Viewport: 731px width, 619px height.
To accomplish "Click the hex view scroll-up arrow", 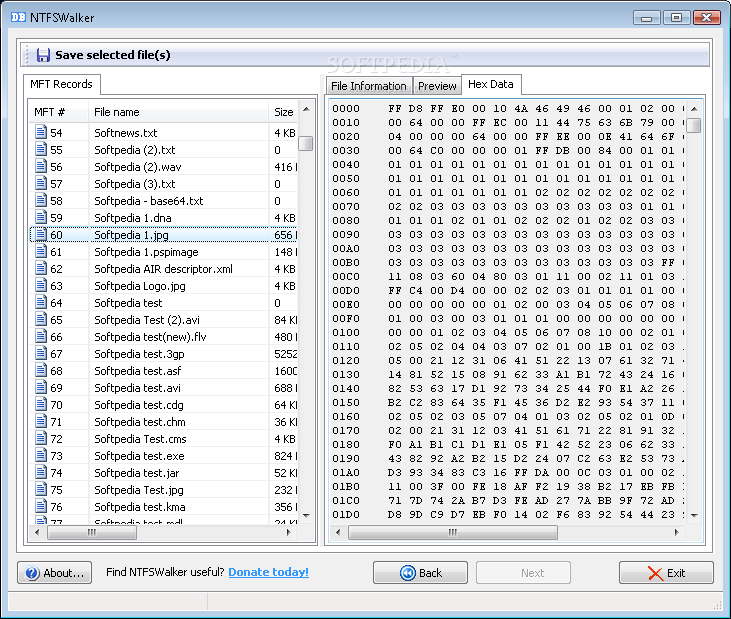I will [x=694, y=109].
